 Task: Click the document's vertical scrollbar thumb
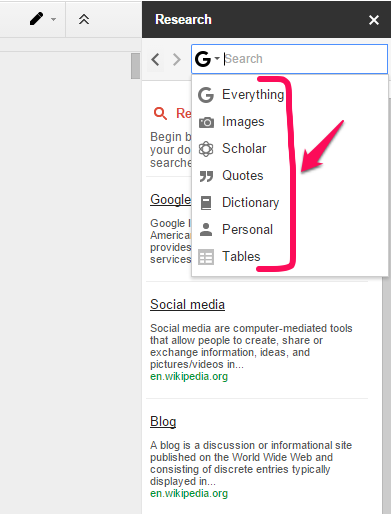(x=135, y=66)
